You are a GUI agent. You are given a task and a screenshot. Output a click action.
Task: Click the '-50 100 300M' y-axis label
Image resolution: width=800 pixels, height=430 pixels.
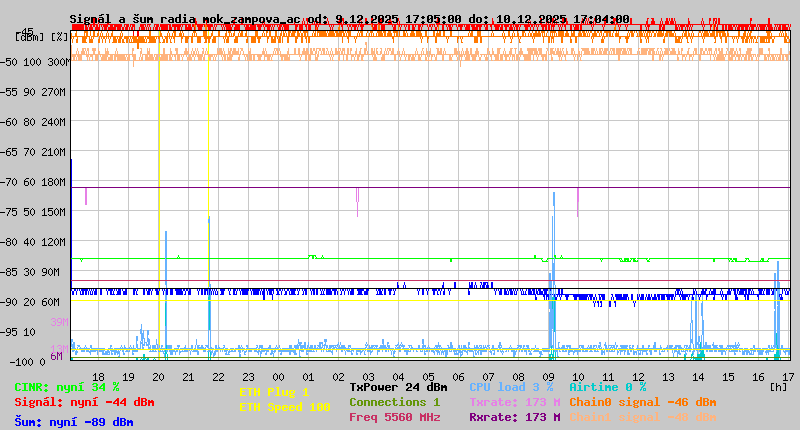pyautogui.click(x=35, y=62)
